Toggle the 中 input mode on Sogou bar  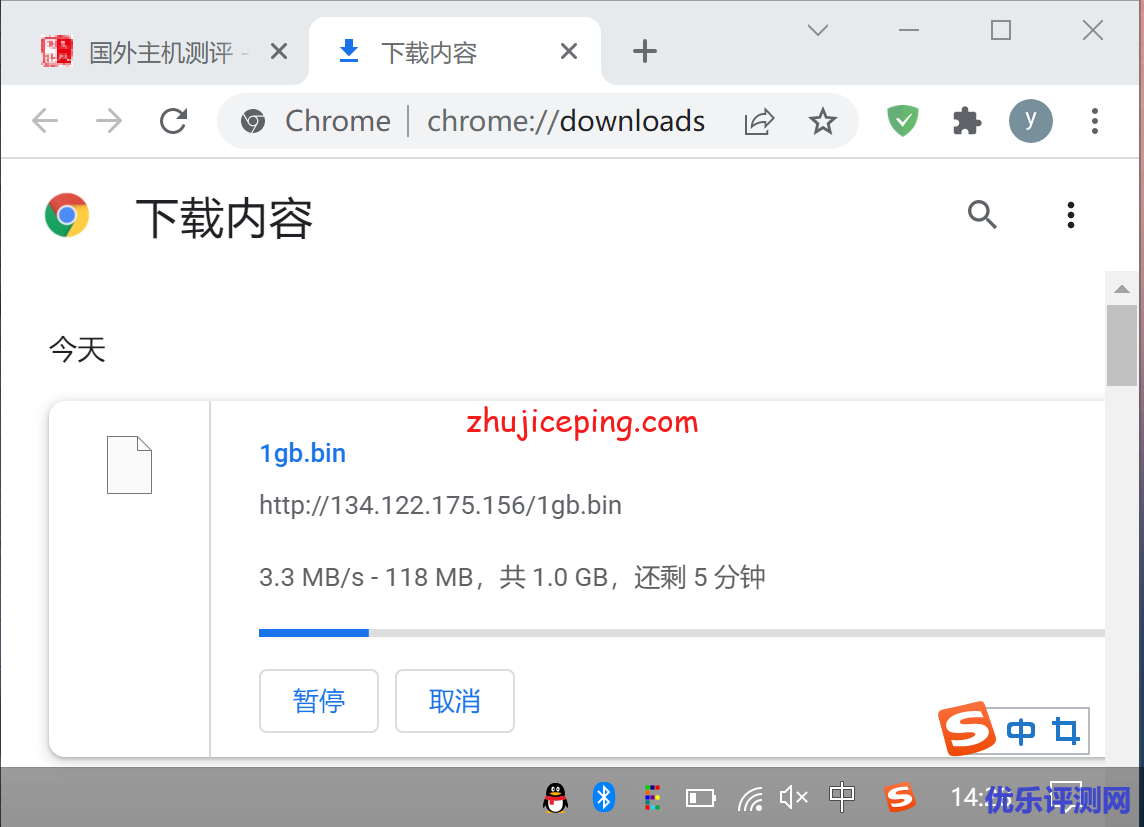1021,732
